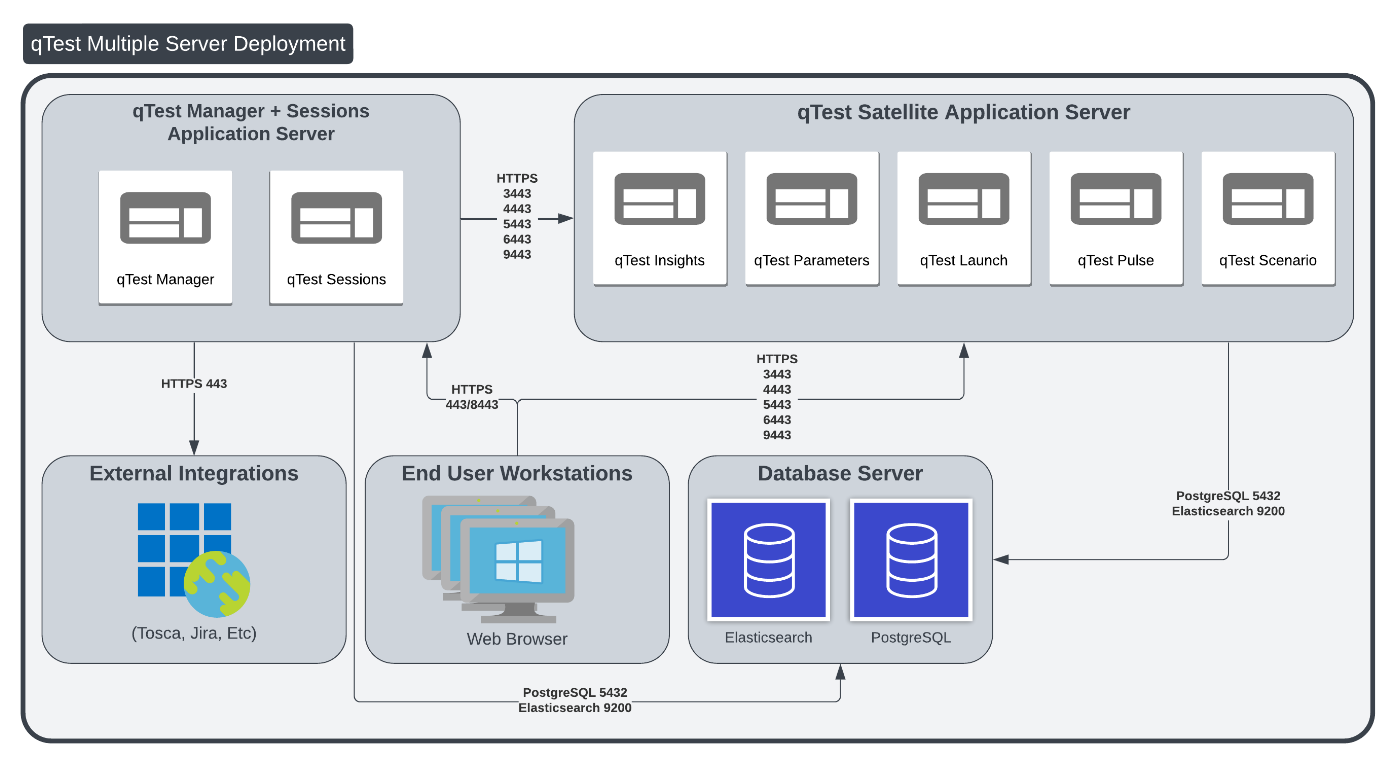Screen dimensions: 1387x767
Task: Click the blue tile grid in External Integrations
Action: pyautogui.click(x=184, y=549)
